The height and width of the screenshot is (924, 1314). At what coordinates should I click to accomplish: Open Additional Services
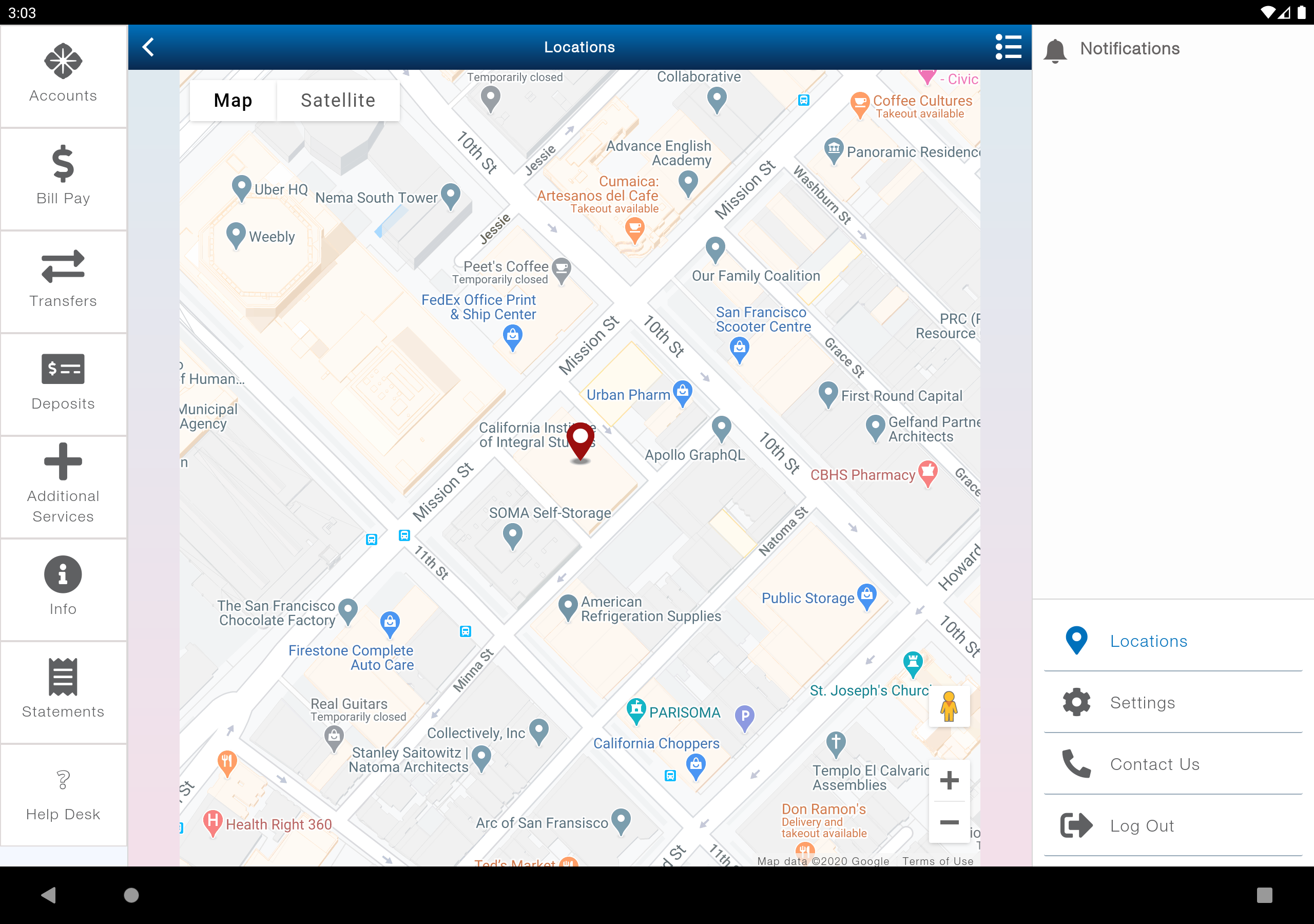pos(63,487)
